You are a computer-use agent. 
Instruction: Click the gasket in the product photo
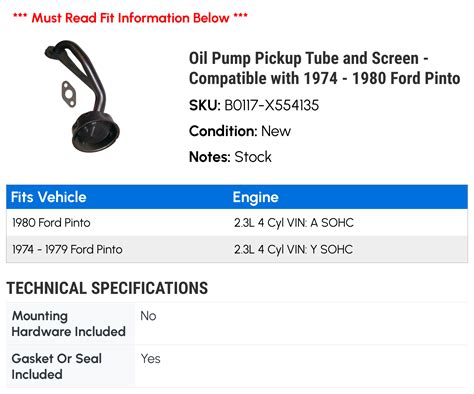tap(69, 94)
